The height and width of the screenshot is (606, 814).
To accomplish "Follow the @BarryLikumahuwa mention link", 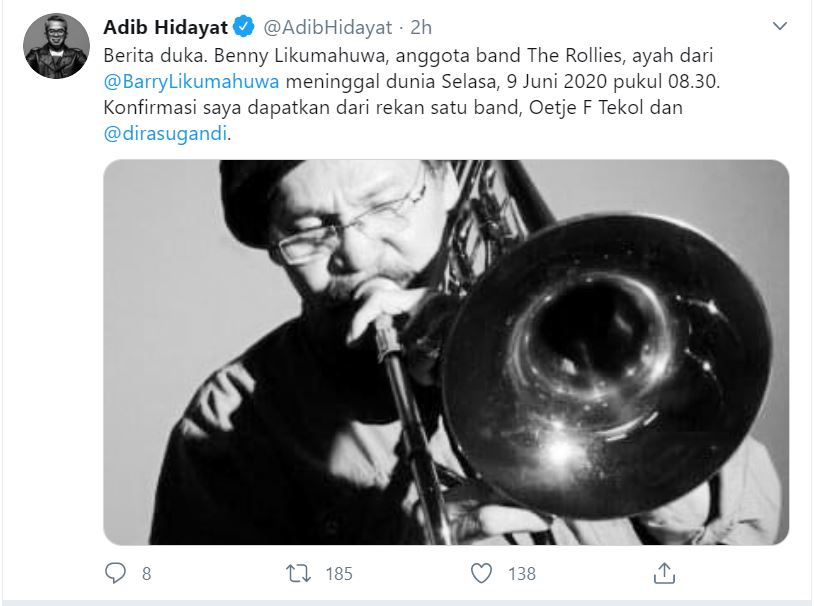I will pyautogui.click(x=192, y=82).
